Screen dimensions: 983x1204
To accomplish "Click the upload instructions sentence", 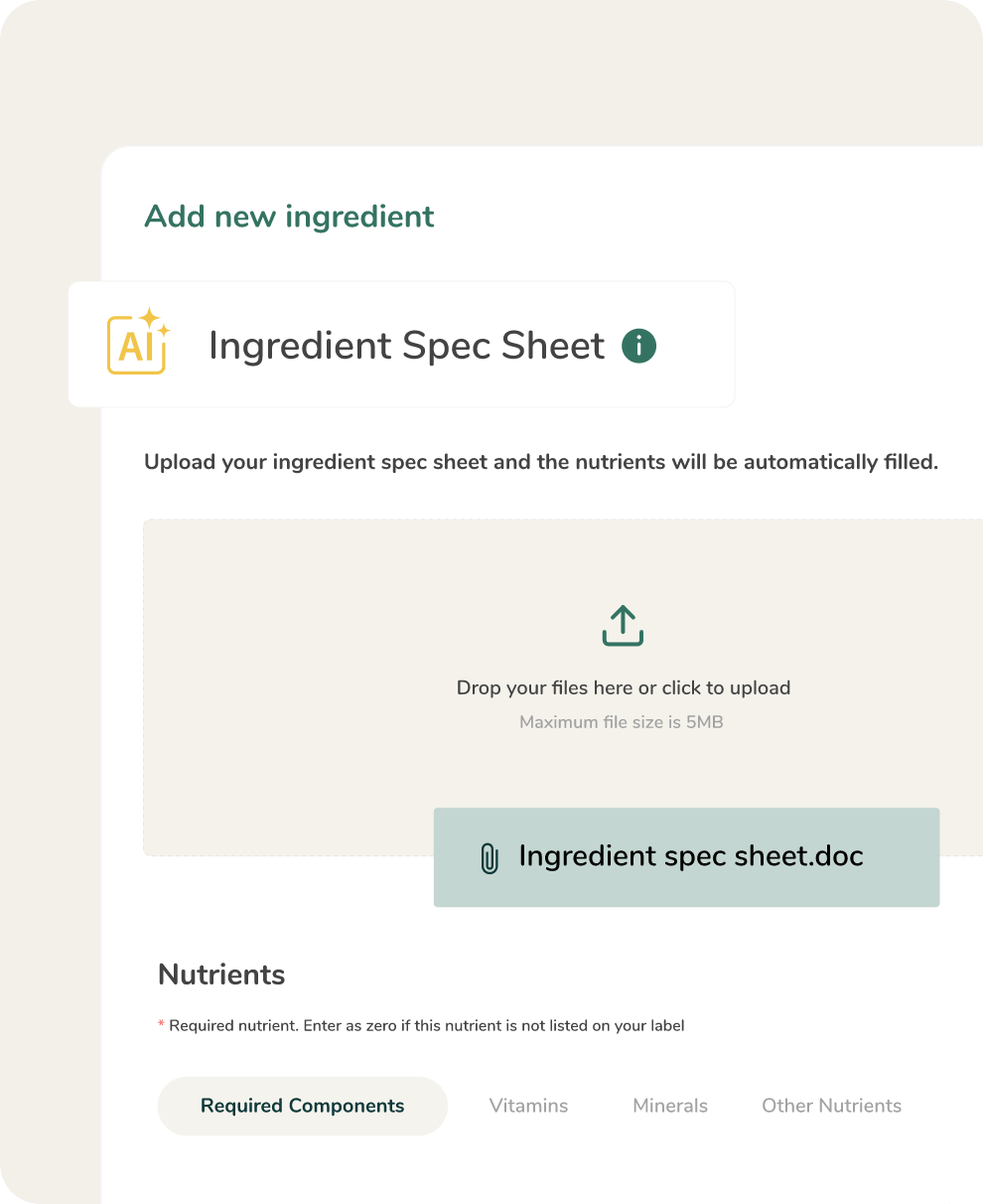I will [x=541, y=462].
